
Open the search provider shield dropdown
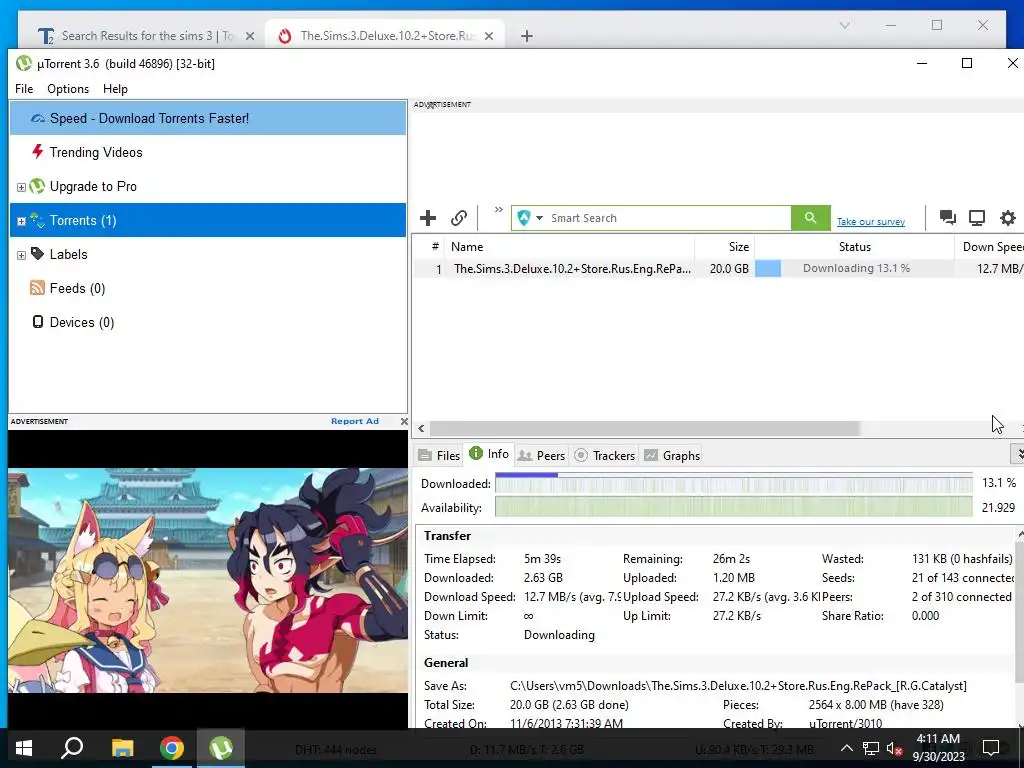pyautogui.click(x=530, y=218)
